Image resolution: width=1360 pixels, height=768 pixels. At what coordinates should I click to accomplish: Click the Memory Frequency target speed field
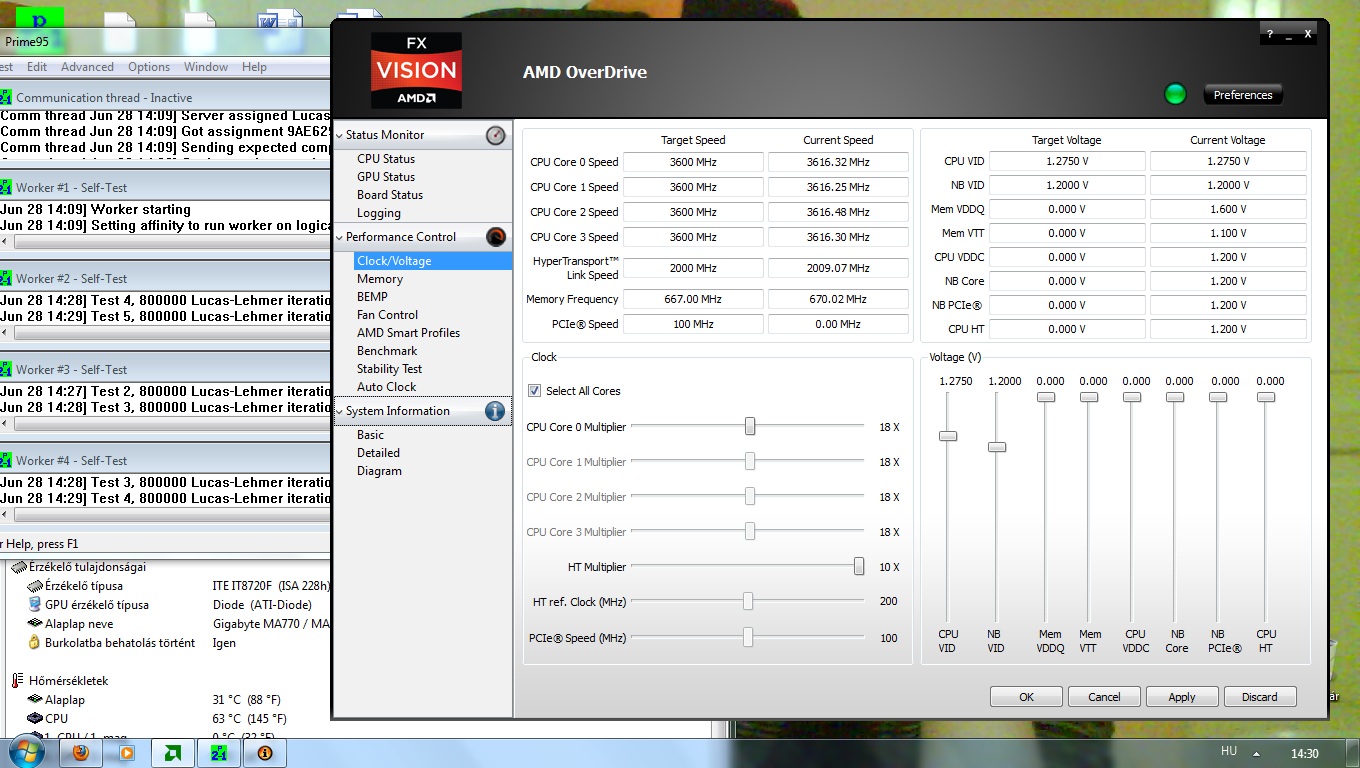pyautogui.click(x=693, y=299)
